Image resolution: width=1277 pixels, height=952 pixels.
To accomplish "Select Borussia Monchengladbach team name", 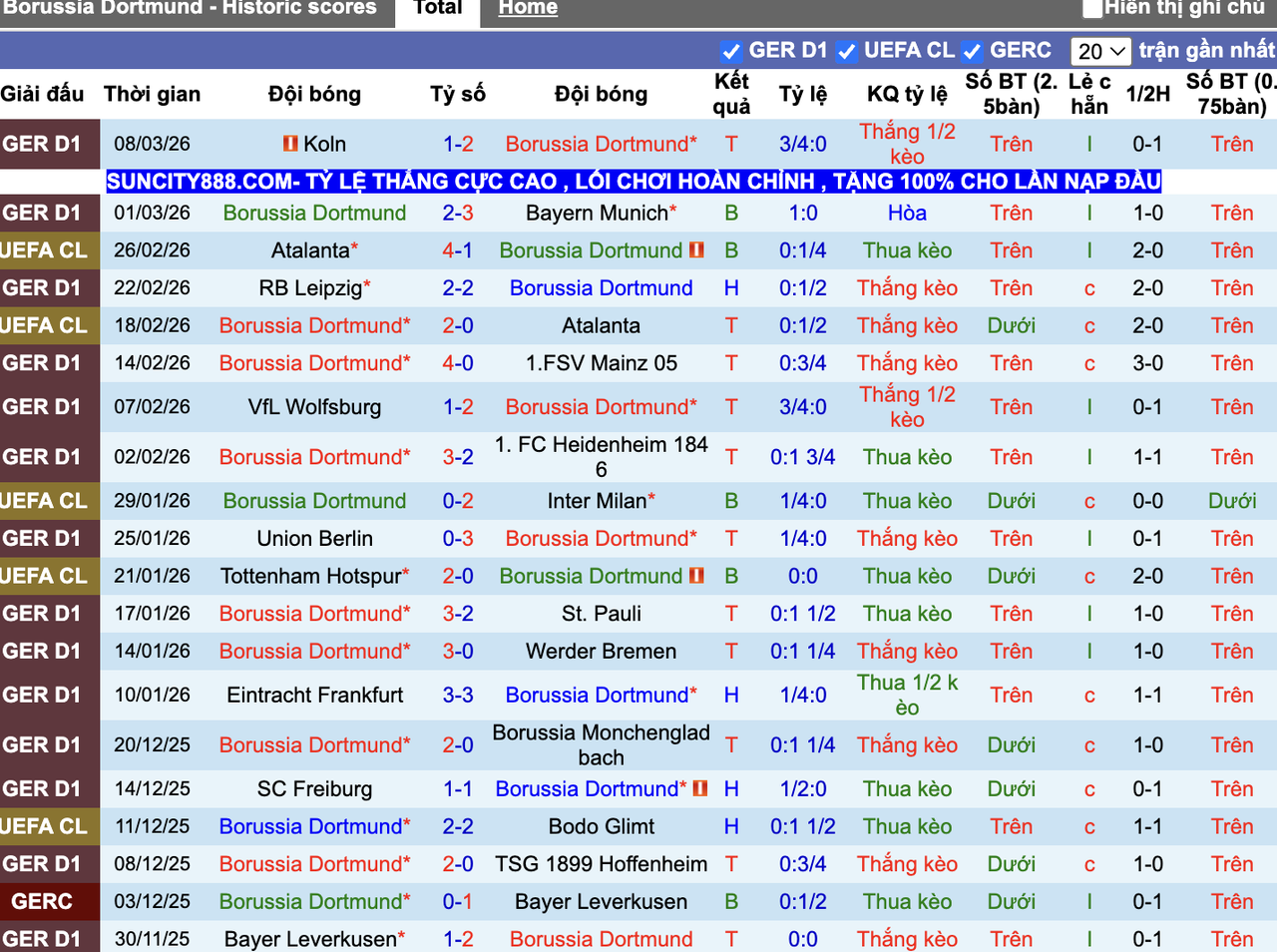I will point(602,745).
